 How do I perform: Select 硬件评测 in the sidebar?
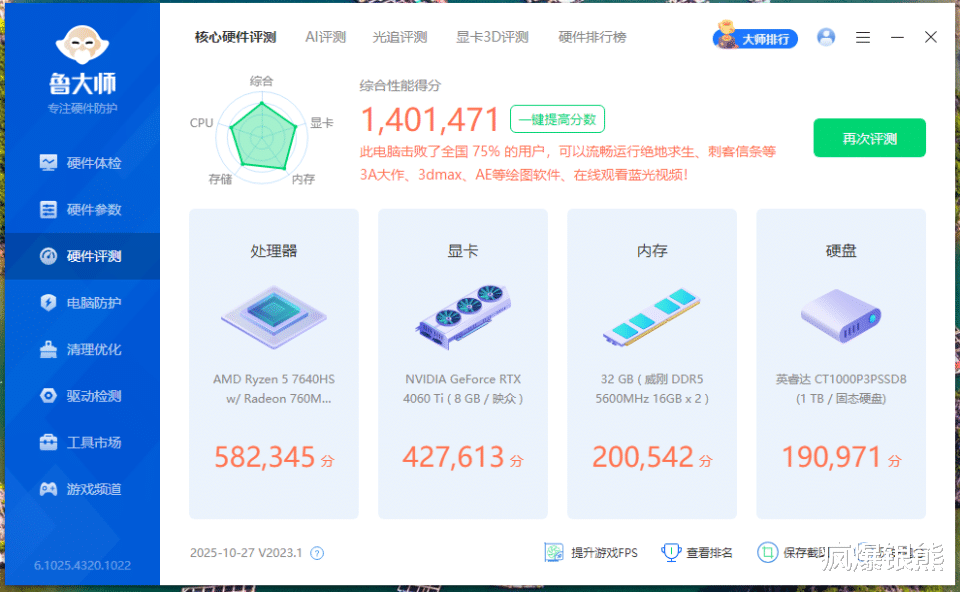(82, 256)
